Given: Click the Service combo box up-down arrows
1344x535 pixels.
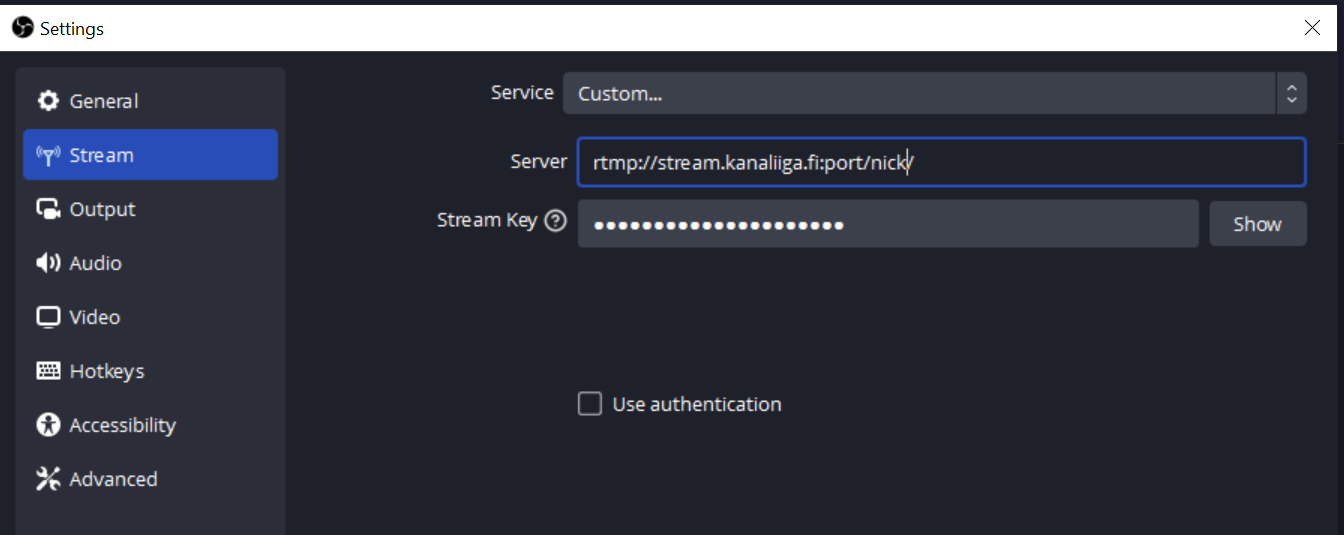Looking at the screenshot, I should click(x=1291, y=94).
